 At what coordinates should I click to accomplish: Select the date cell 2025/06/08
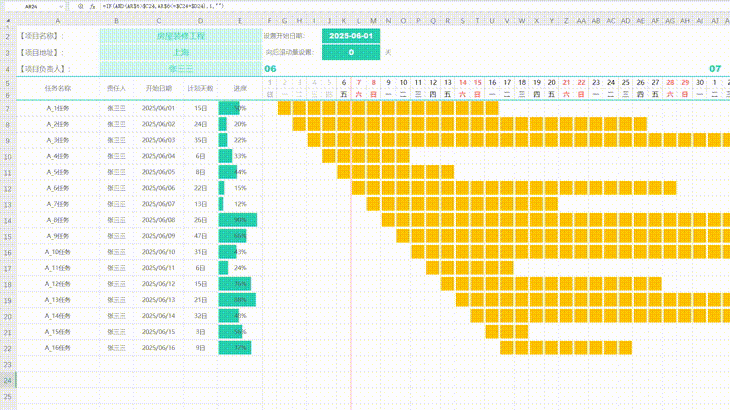[x=159, y=220]
